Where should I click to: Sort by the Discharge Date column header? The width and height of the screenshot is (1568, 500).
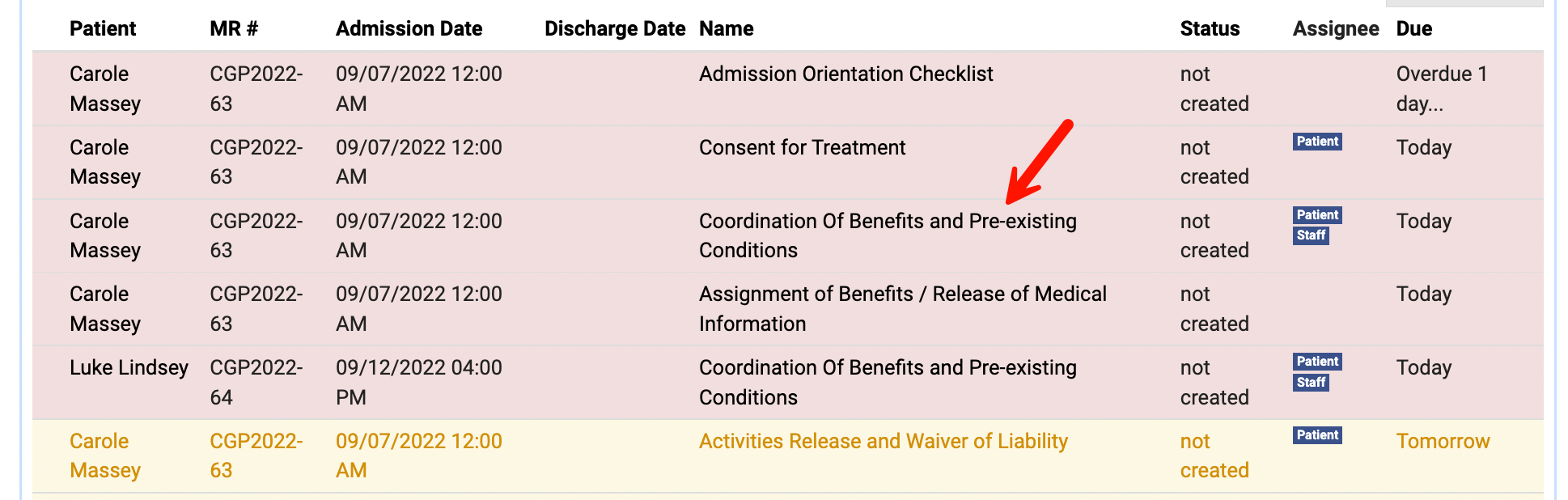coord(614,29)
